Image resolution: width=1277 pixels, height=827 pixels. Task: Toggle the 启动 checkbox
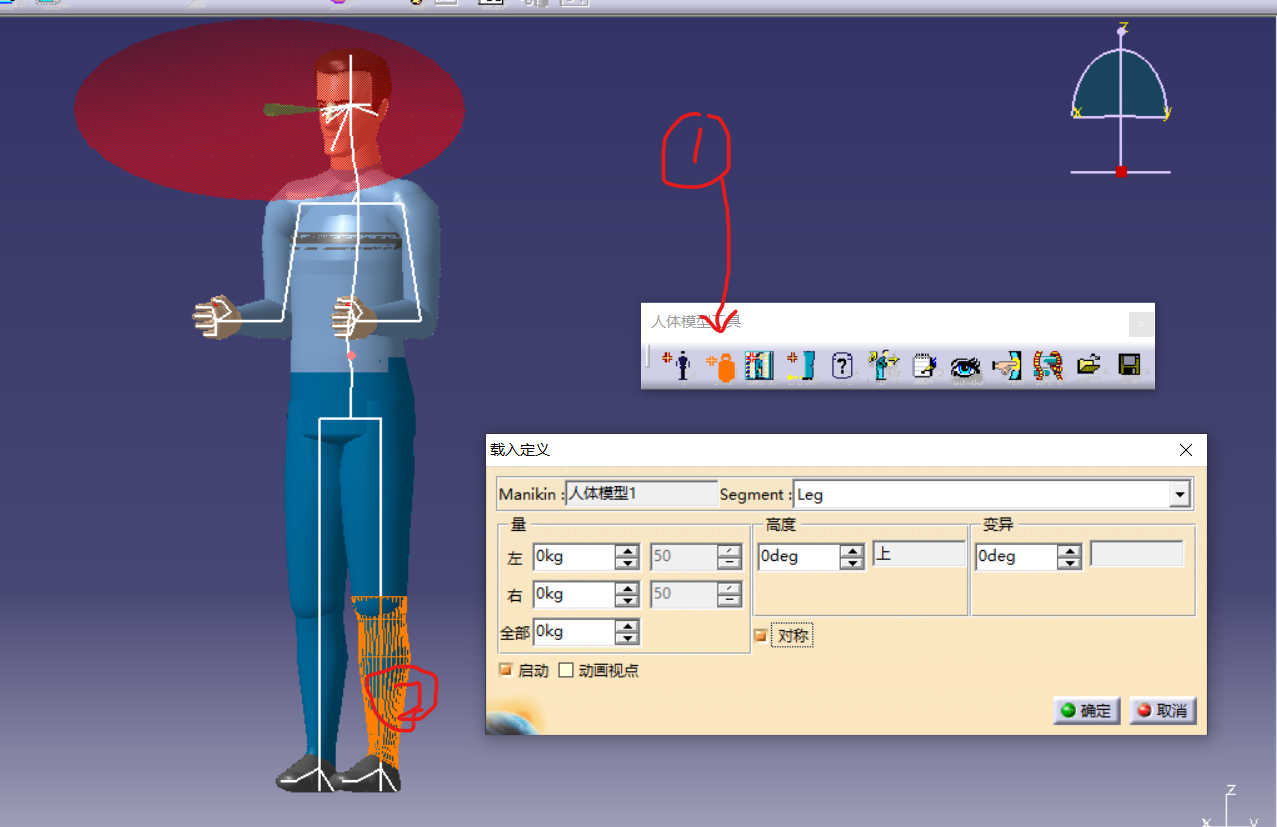[x=505, y=670]
